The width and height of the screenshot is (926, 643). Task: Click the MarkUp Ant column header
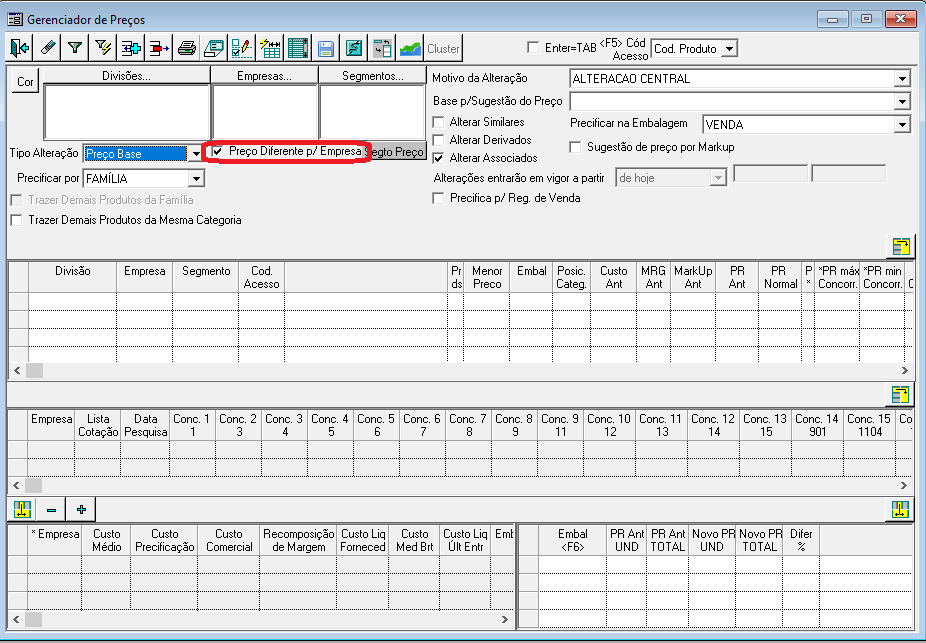click(693, 278)
